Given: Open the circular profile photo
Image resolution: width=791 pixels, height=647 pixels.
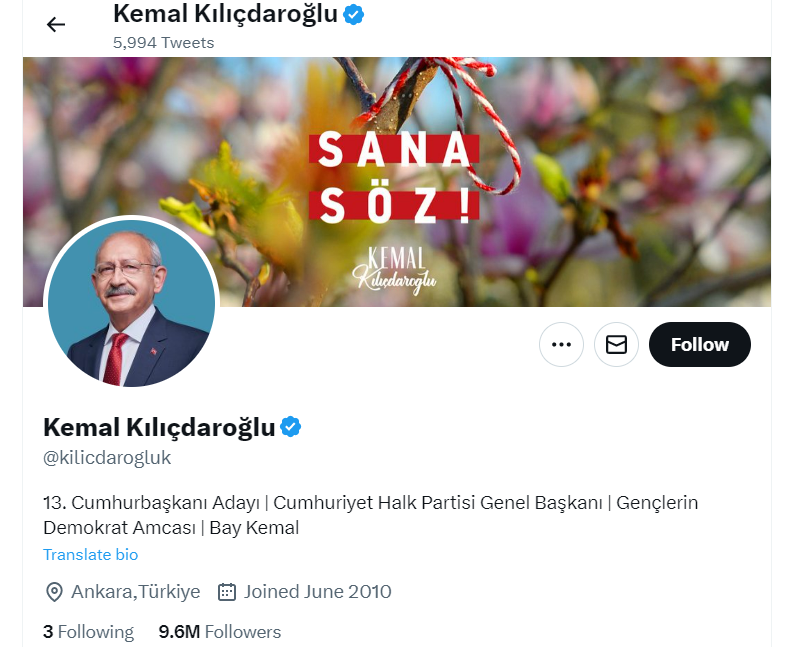Looking at the screenshot, I should tap(131, 303).
